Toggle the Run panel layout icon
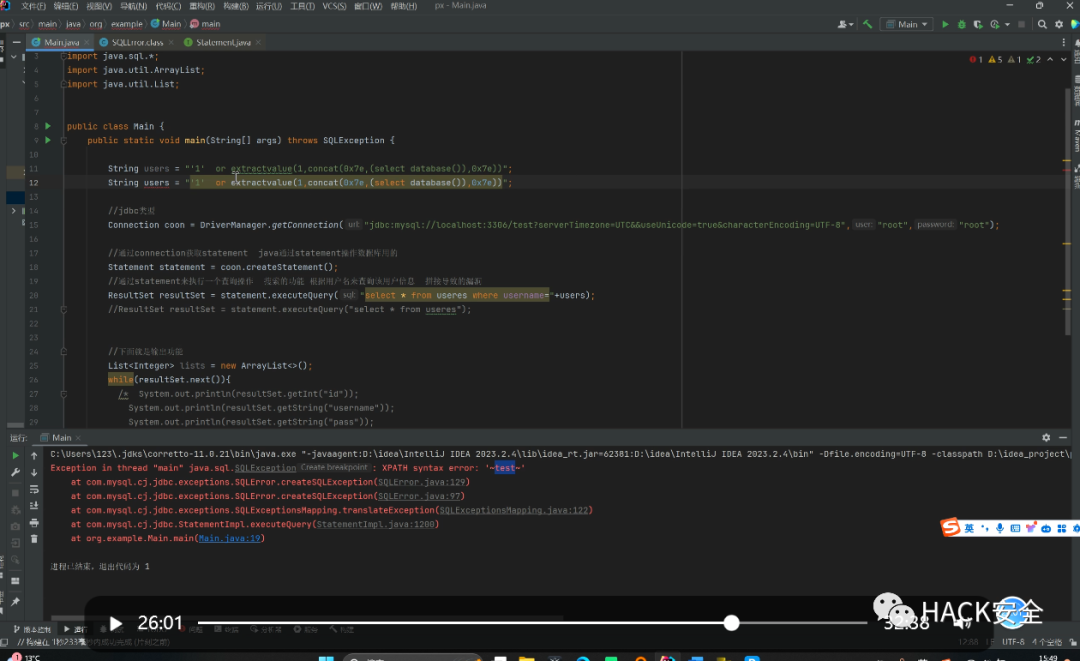 [x=15, y=581]
